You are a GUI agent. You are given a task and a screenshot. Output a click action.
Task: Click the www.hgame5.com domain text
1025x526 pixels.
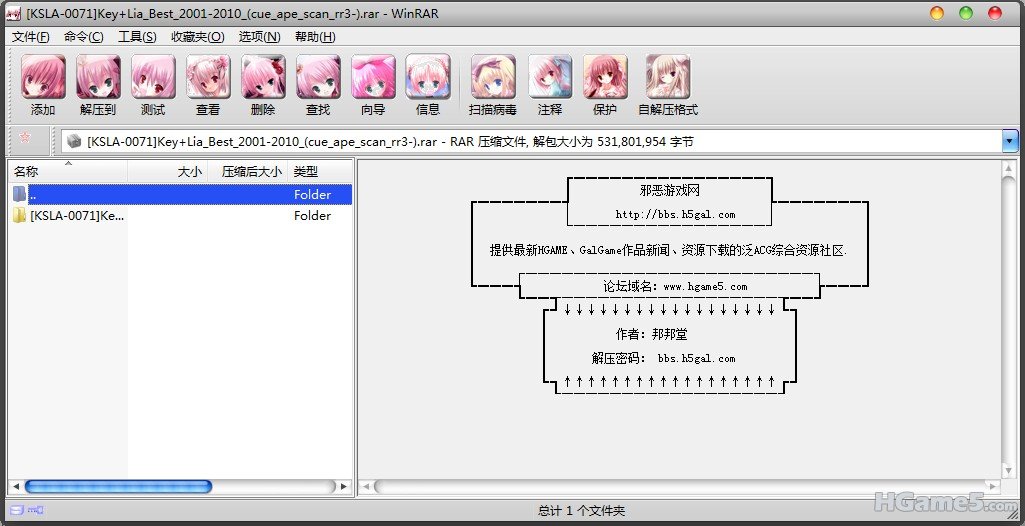pyautogui.click(x=705, y=286)
